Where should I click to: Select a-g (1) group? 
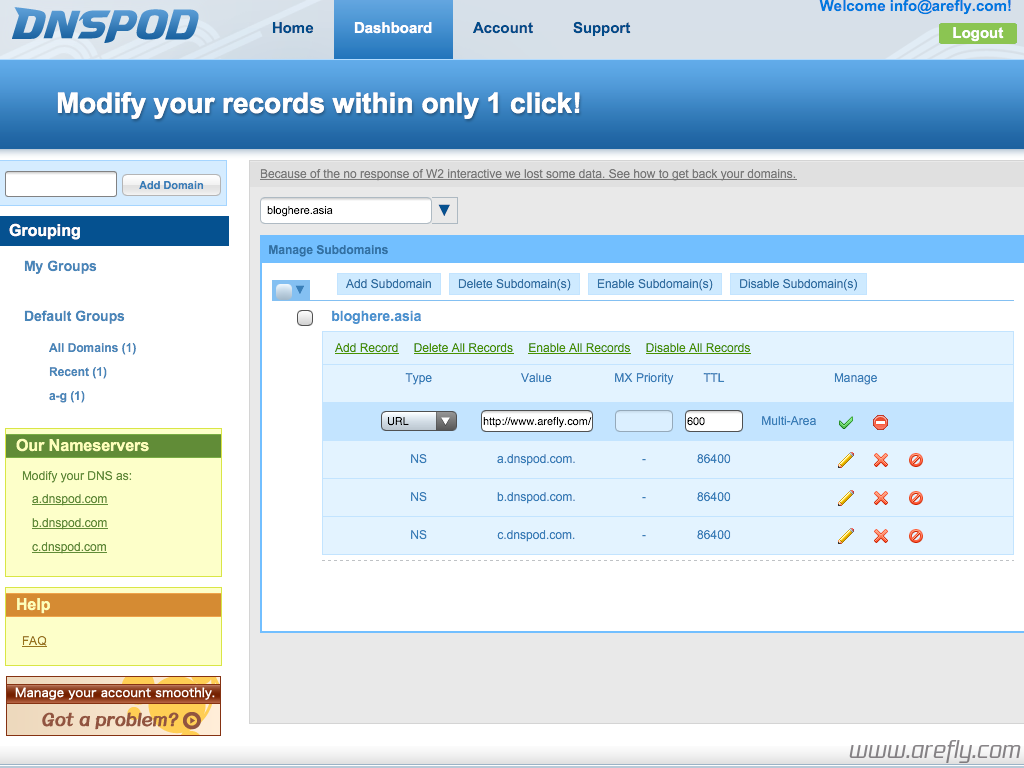pyautogui.click(x=67, y=396)
